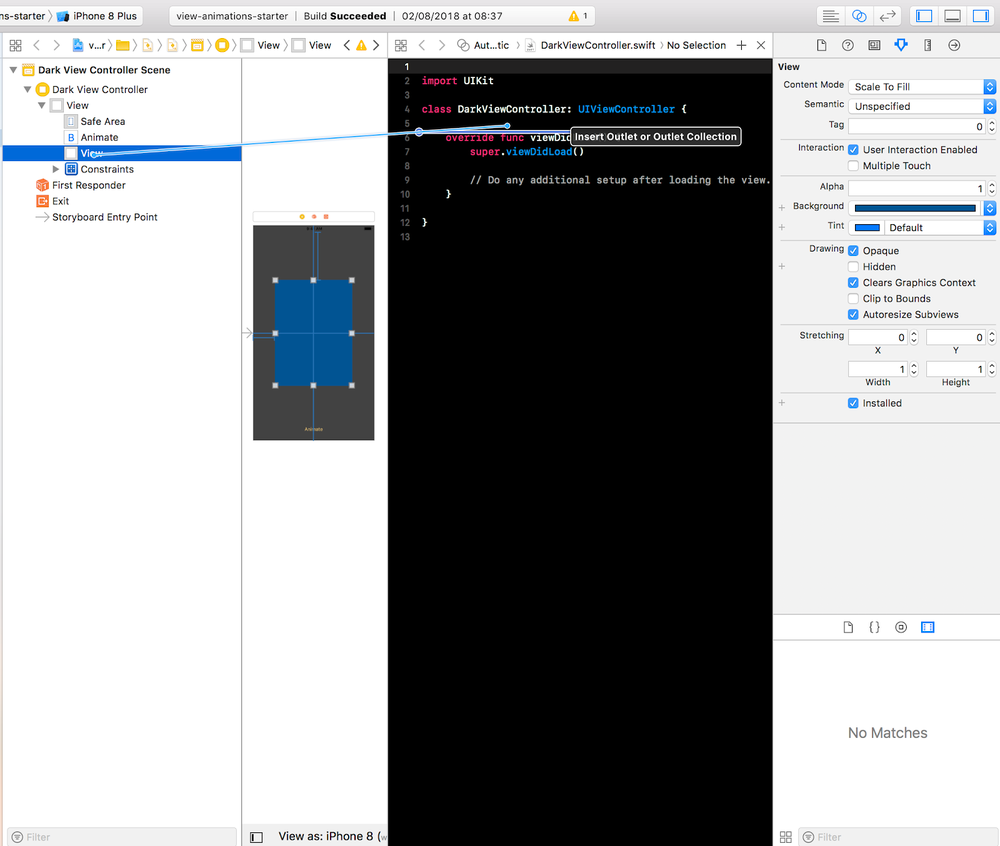1000x846 pixels.
Task: Toggle the Navigator panel icon
Action: point(924,16)
